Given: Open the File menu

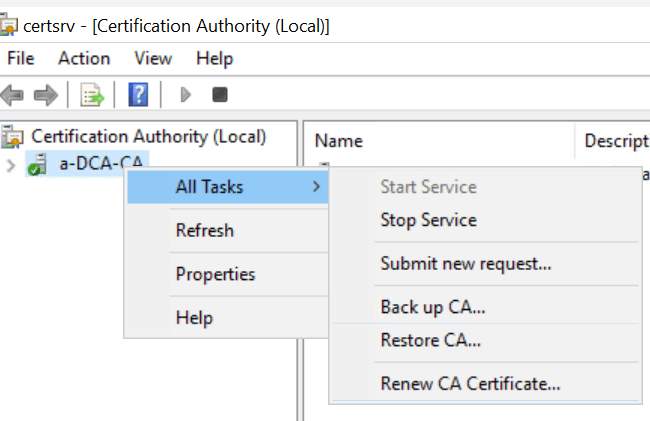Looking at the screenshot, I should (x=21, y=58).
